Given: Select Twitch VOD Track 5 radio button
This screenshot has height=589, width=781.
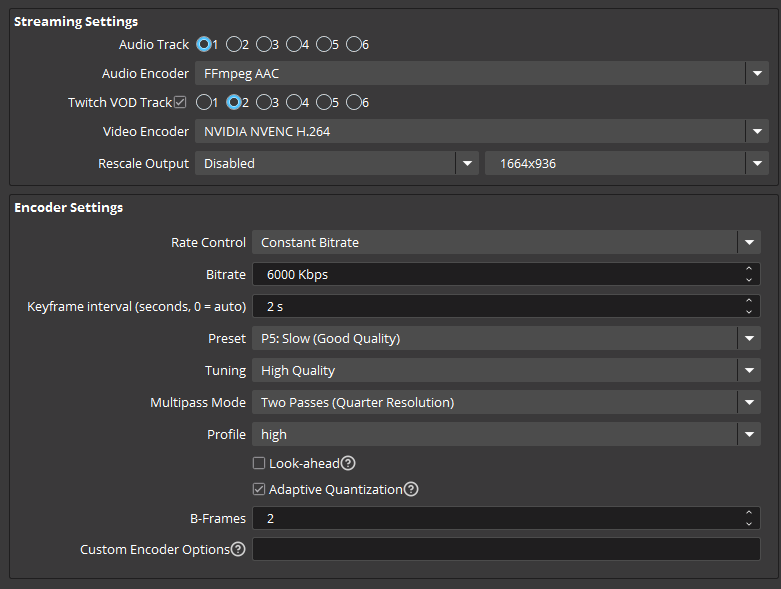Looking at the screenshot, I should [323, 102].
